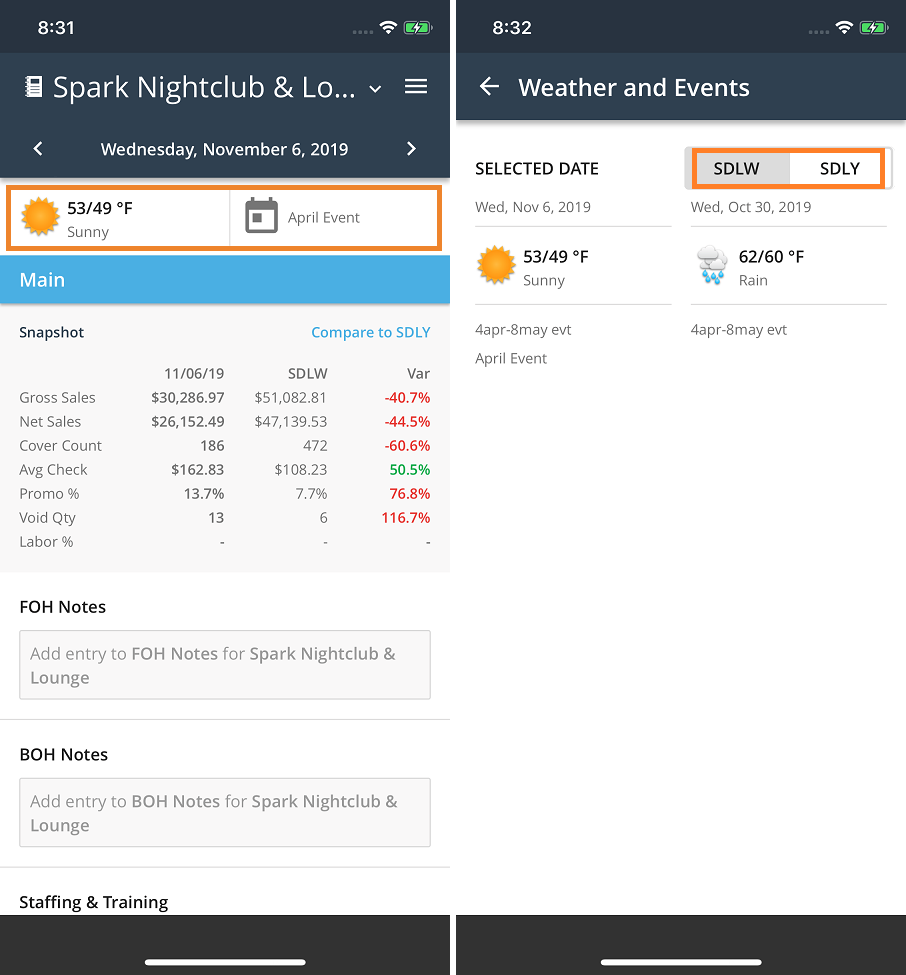Go to the previous day with left chevron

pyautogui.click(x=38, y=149)
